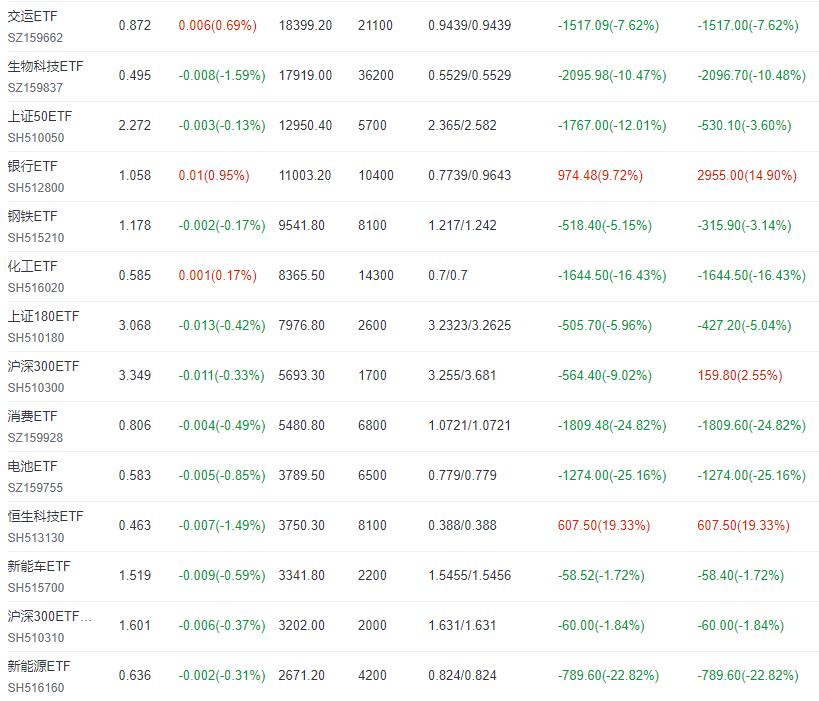Screen dimensions: 819x701
Task: Select 上证50ETF loss -1767.00(-12.01%)
Action: (612, 126)
